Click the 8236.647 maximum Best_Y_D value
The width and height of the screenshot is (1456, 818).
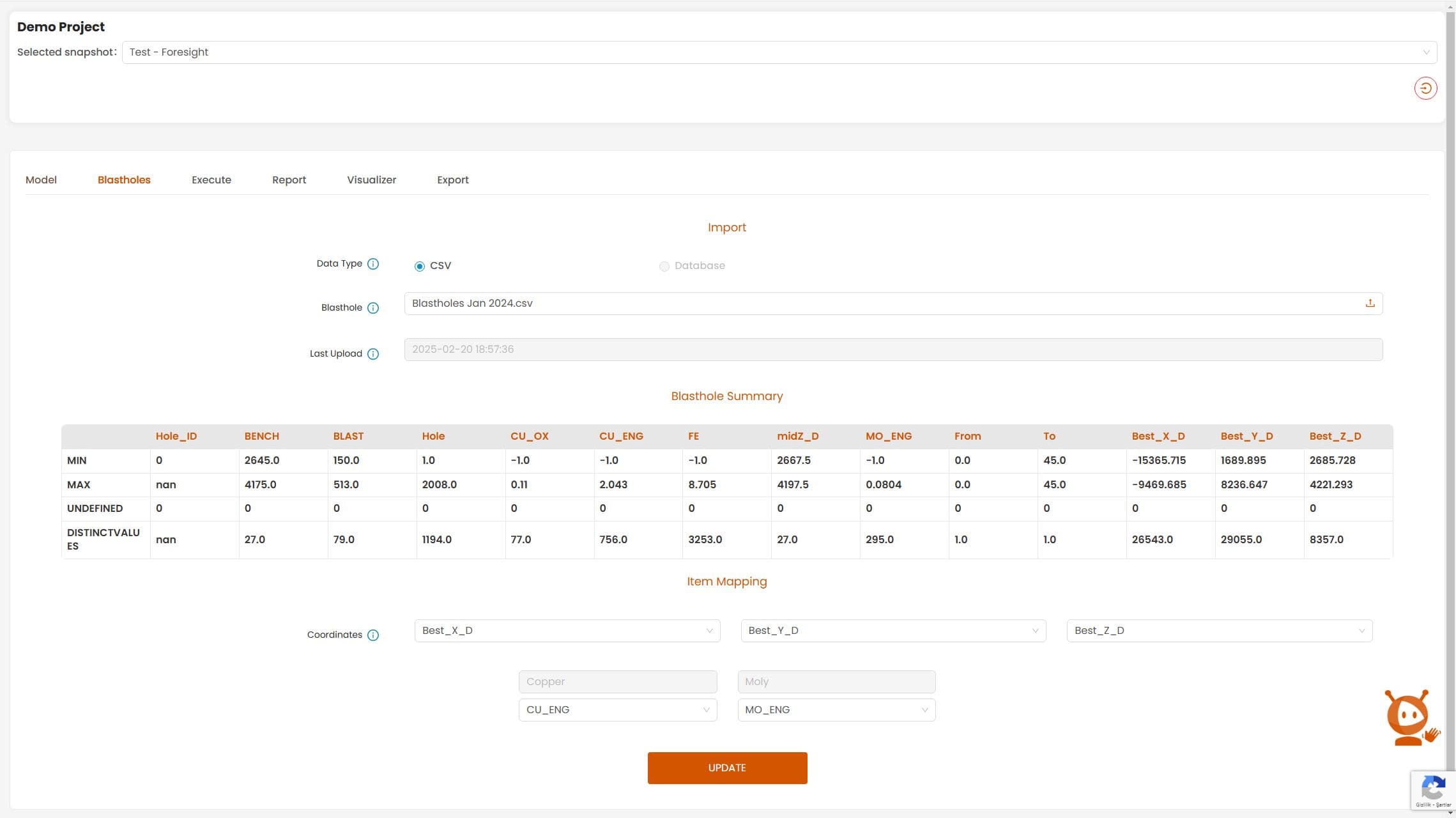[1244, 485]
